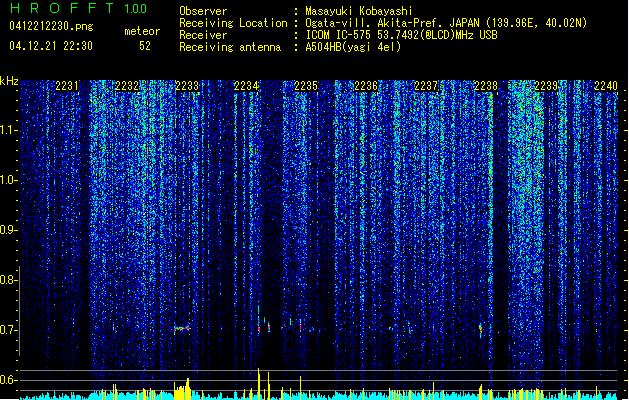Click the meteor label text
This screenshot has height=400, width=629.
[x=142, y=31]
